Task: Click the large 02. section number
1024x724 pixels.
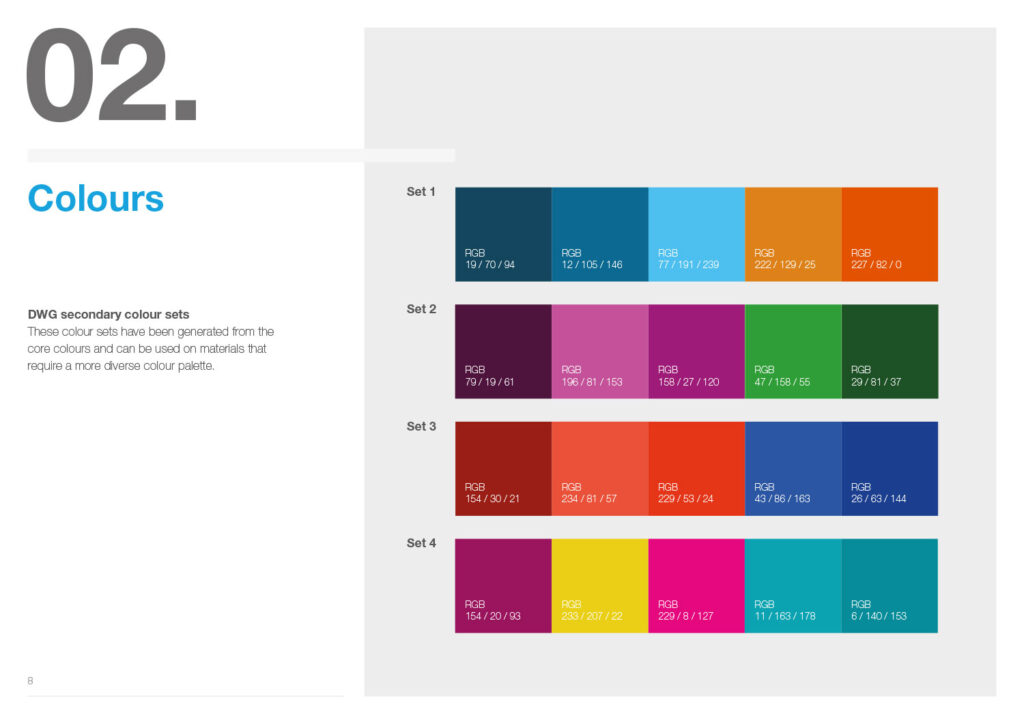Action: click(x=112, y=75)
